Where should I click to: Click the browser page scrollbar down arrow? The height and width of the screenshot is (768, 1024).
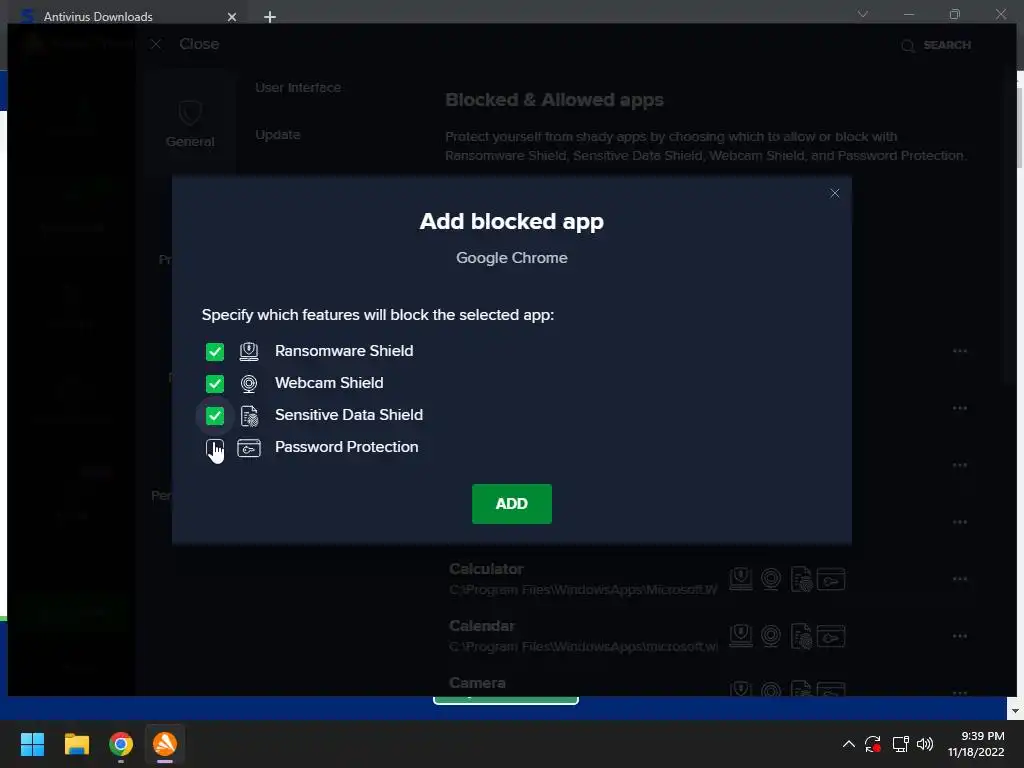[1015, 711]
